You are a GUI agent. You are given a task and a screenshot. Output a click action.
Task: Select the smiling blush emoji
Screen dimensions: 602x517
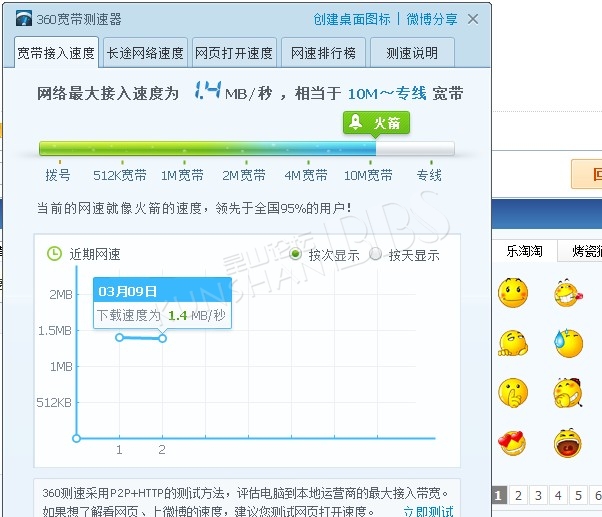click(x=513, y=293)
